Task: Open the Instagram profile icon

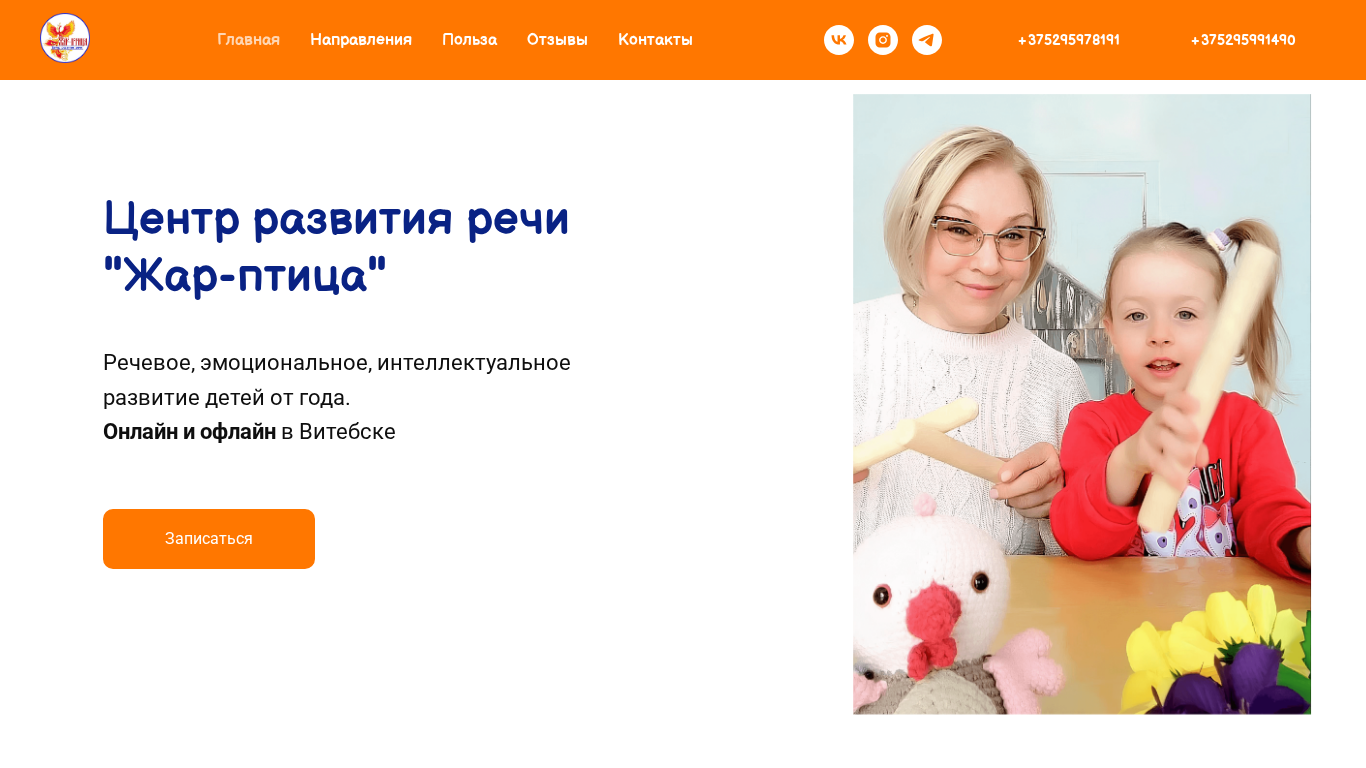Action: 882,40
